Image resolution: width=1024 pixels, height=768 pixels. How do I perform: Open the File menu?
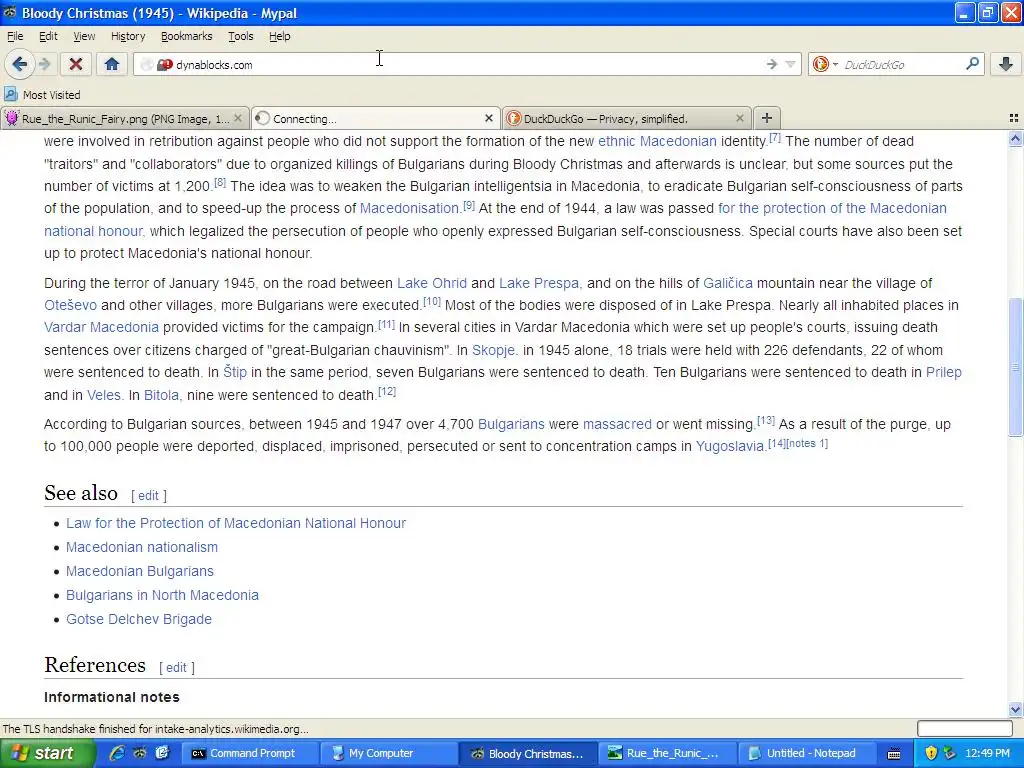(x=15, y=37)
